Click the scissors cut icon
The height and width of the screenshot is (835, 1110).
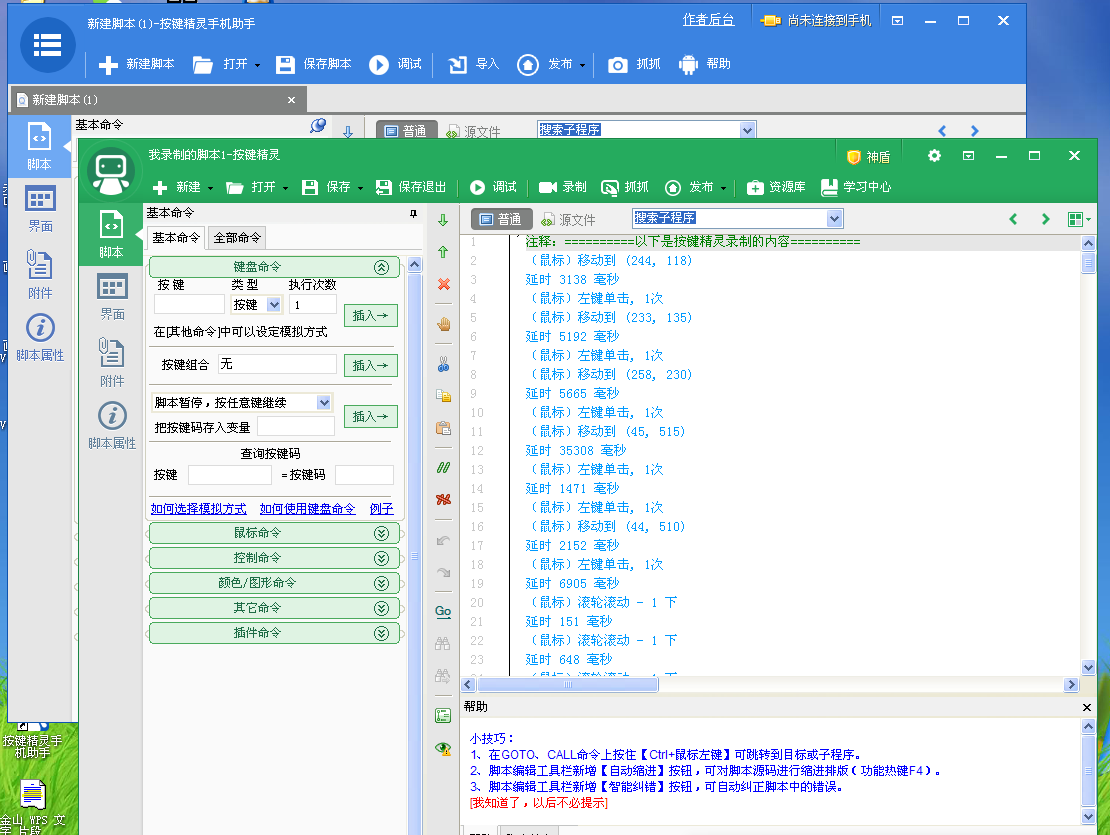click(443, 364)
